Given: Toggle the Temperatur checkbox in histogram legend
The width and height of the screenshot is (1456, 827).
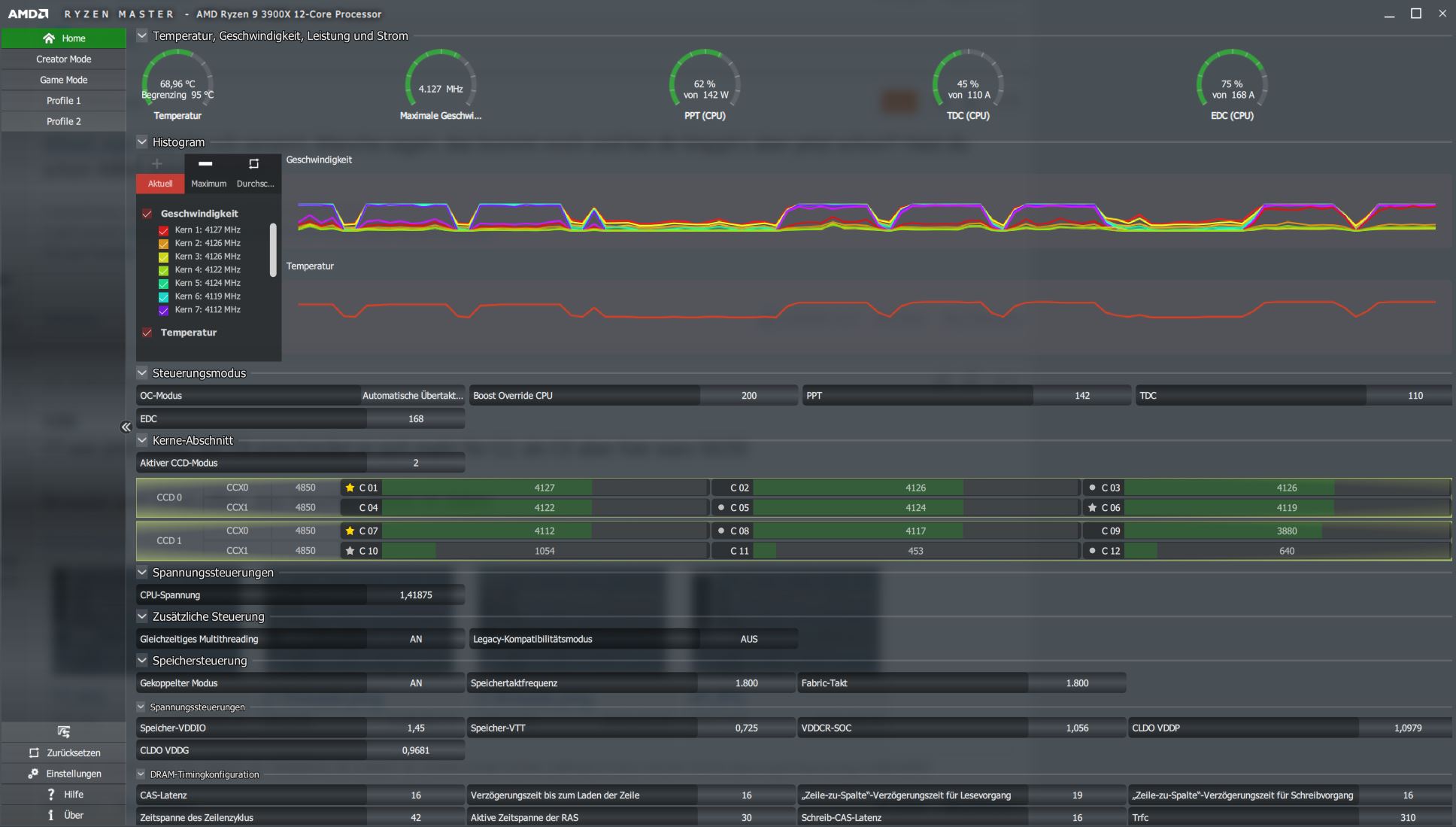Looking at the screenshot, I should (147, 333).
